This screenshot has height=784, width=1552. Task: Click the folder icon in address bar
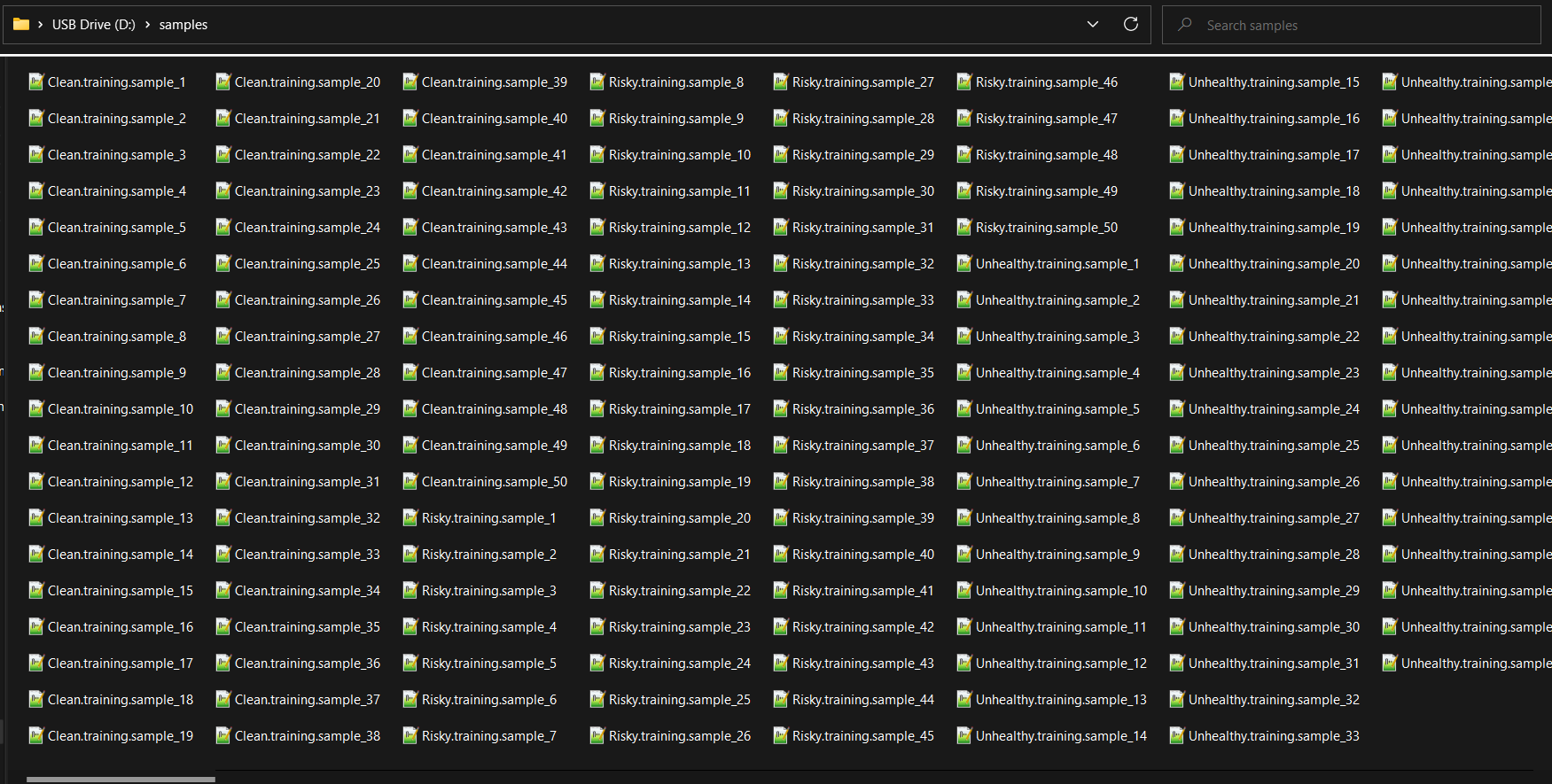(21, 24)
